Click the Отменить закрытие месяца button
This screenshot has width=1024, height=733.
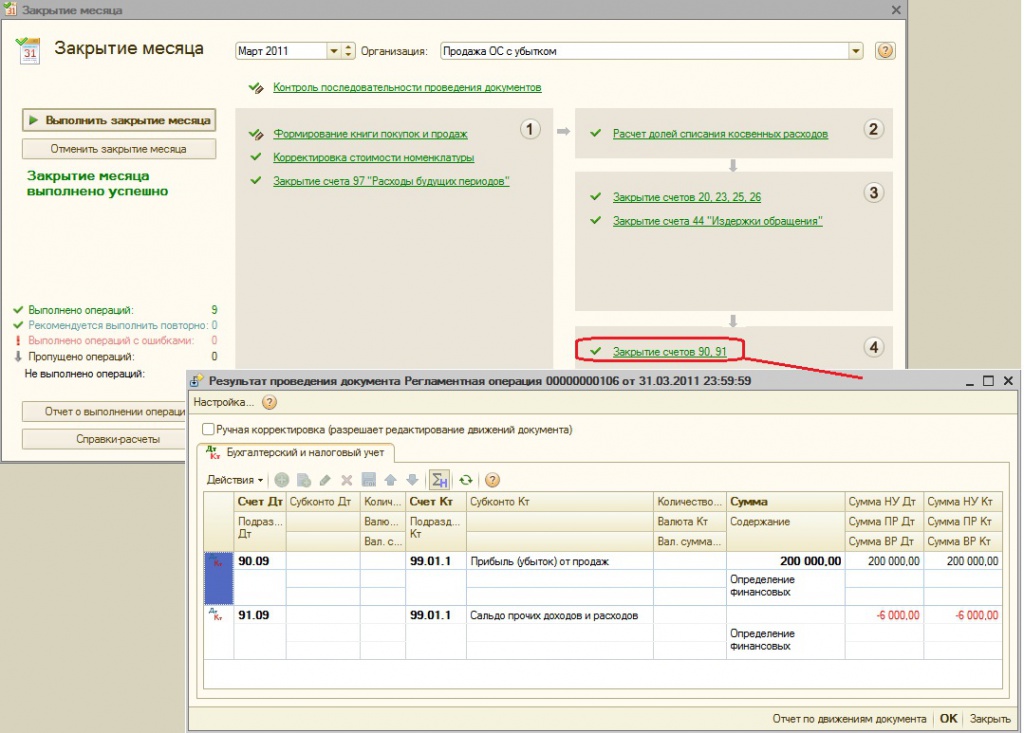point(119,149)
